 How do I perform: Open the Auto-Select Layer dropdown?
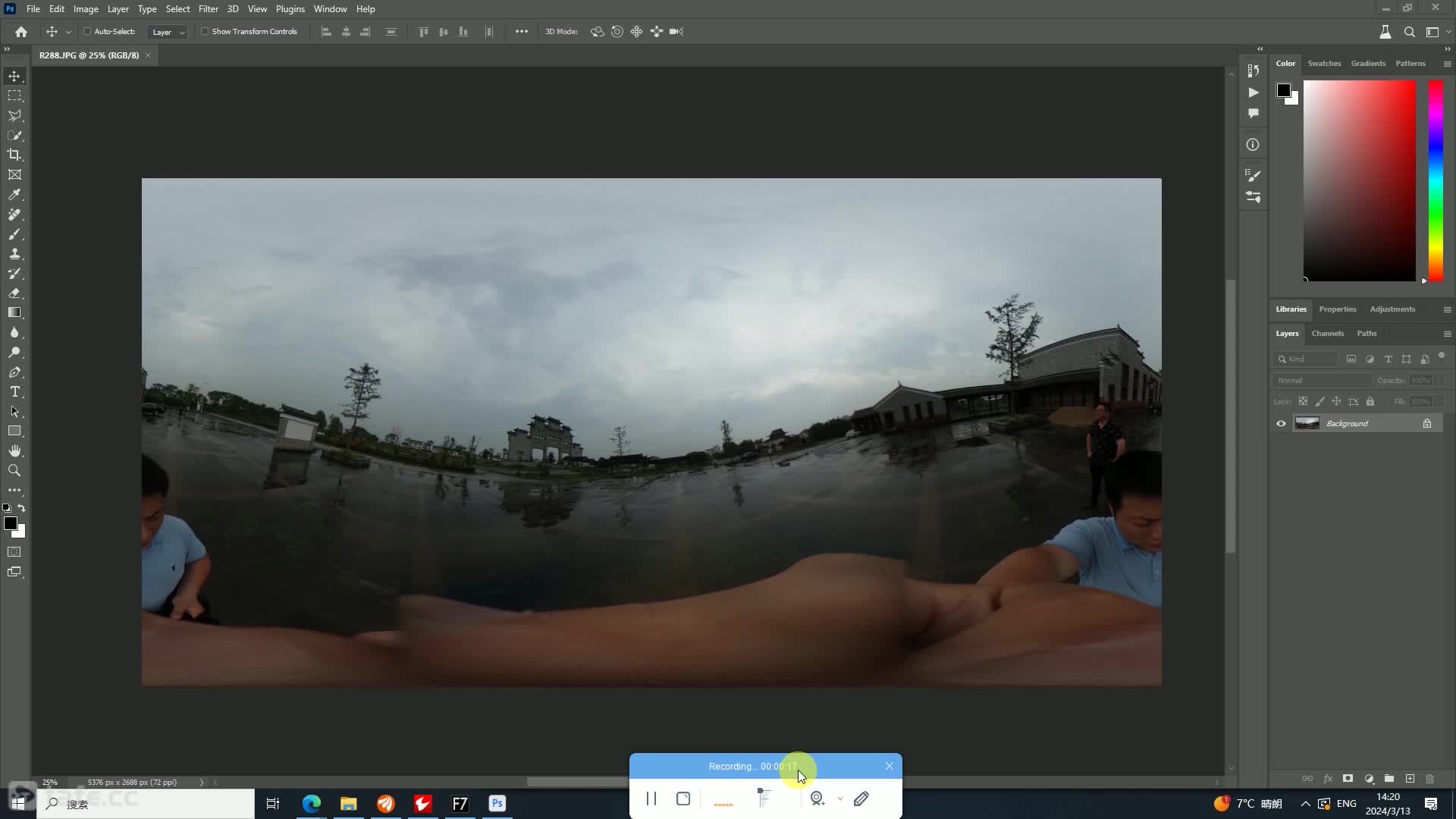point(168,32)
